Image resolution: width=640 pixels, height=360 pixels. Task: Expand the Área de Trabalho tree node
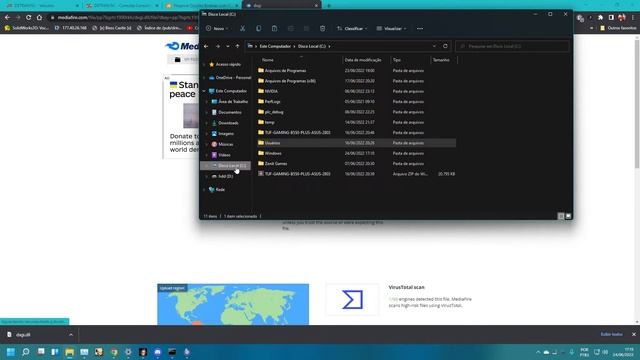coord(207,102)
